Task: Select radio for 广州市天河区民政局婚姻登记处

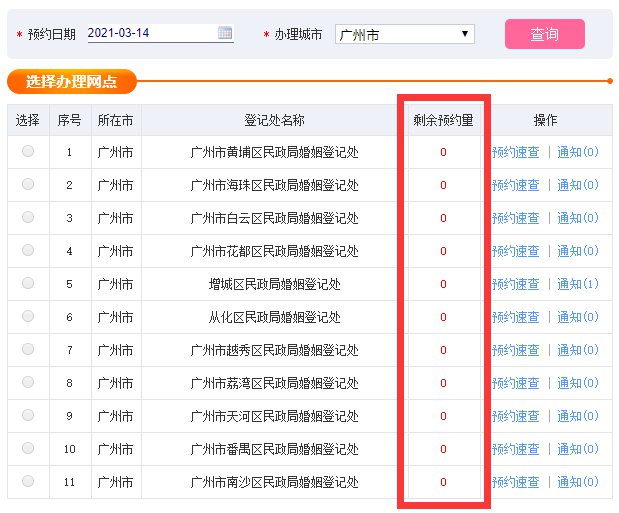Action: [28, 415]
